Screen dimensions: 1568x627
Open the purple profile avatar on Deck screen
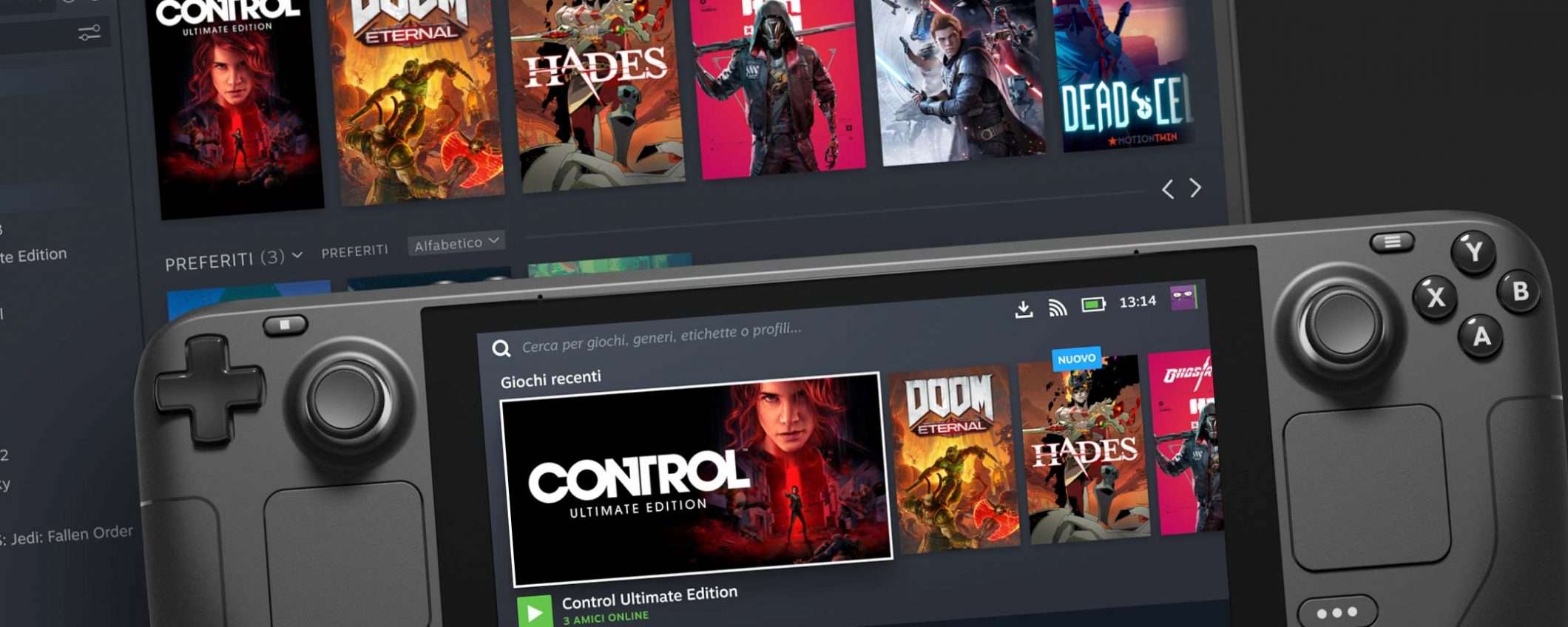coord(1183,298)
